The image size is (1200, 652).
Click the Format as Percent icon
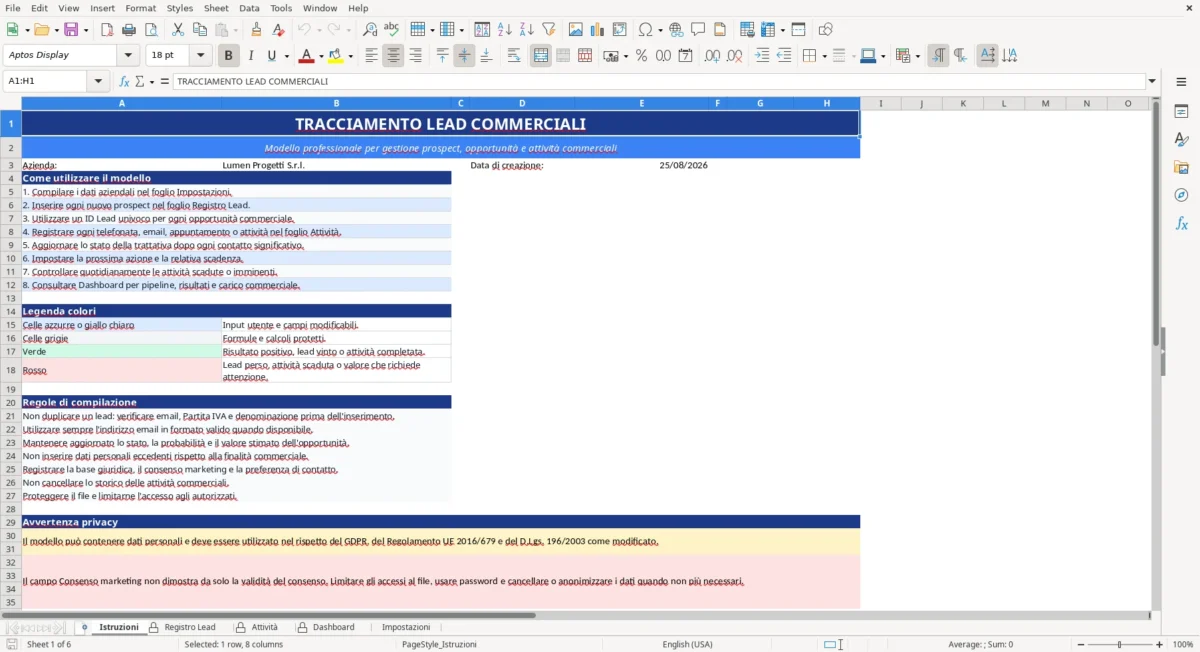[641, 56]
